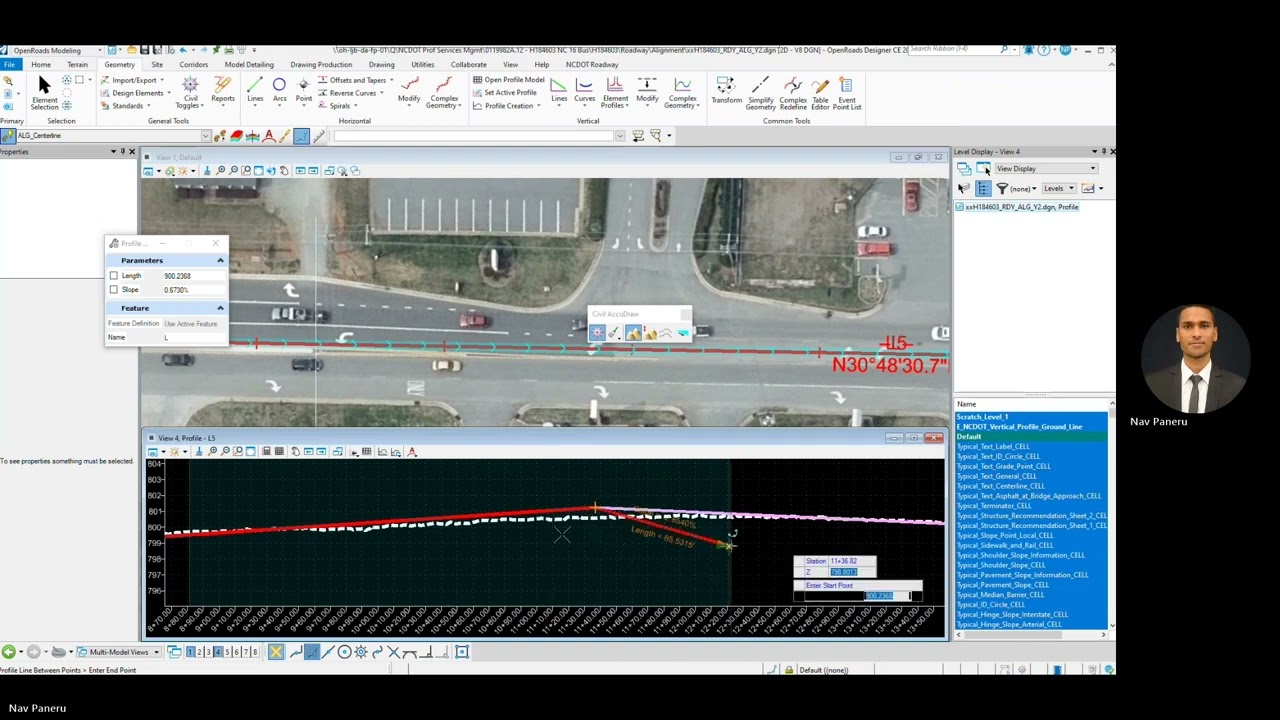
Task: Toggle view 4 button in view toolbar
Action: coord(218,652)
